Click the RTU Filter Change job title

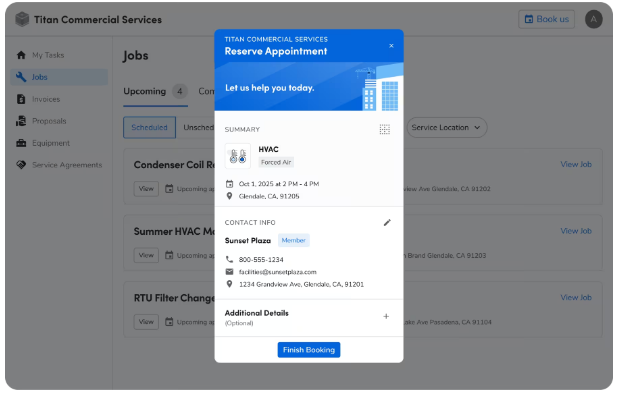click(174, 298)
